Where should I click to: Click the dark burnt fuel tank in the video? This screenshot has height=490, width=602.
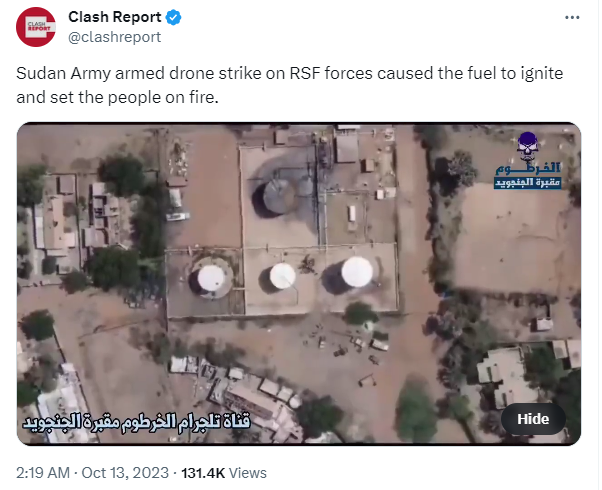pyautogui.click(x=275, y=197)
